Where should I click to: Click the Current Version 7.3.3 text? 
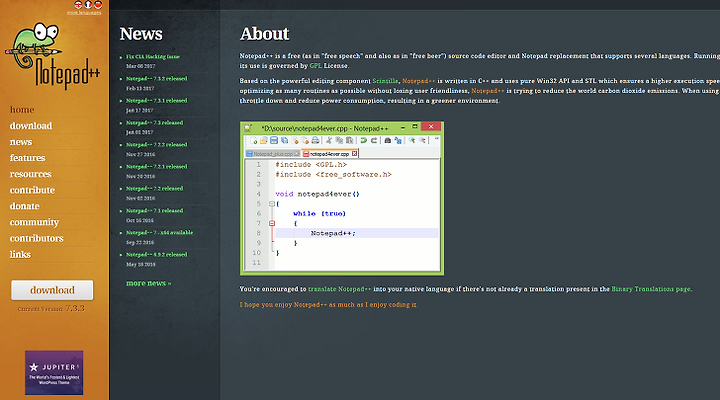pos(51,309)
